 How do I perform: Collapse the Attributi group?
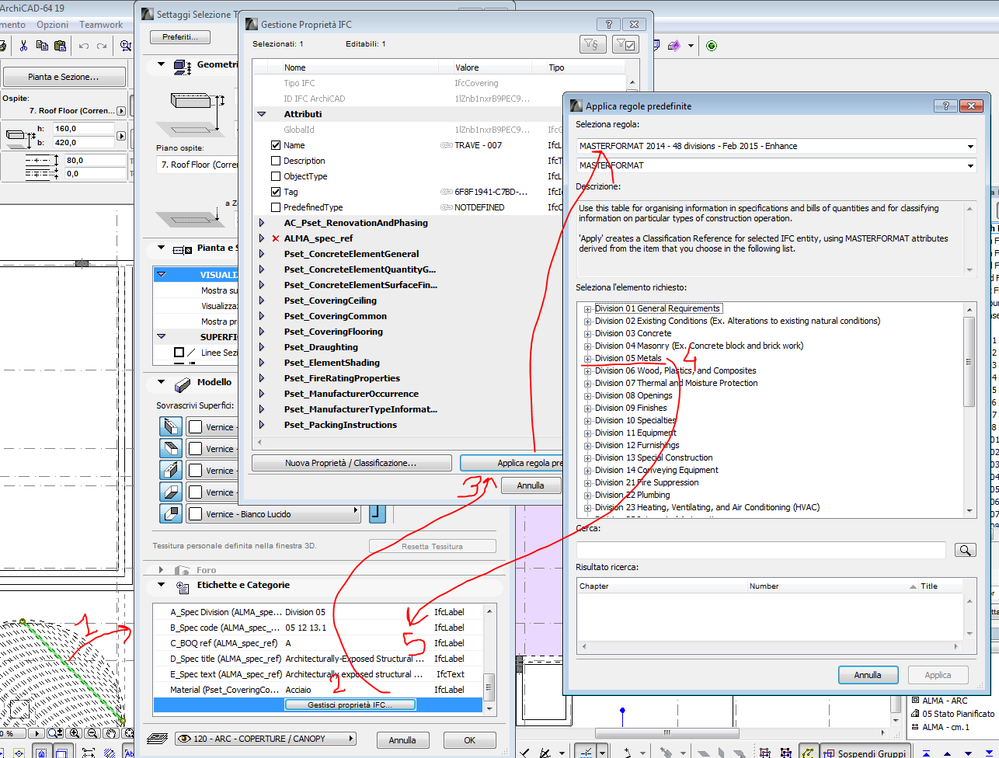pos(261,114)
